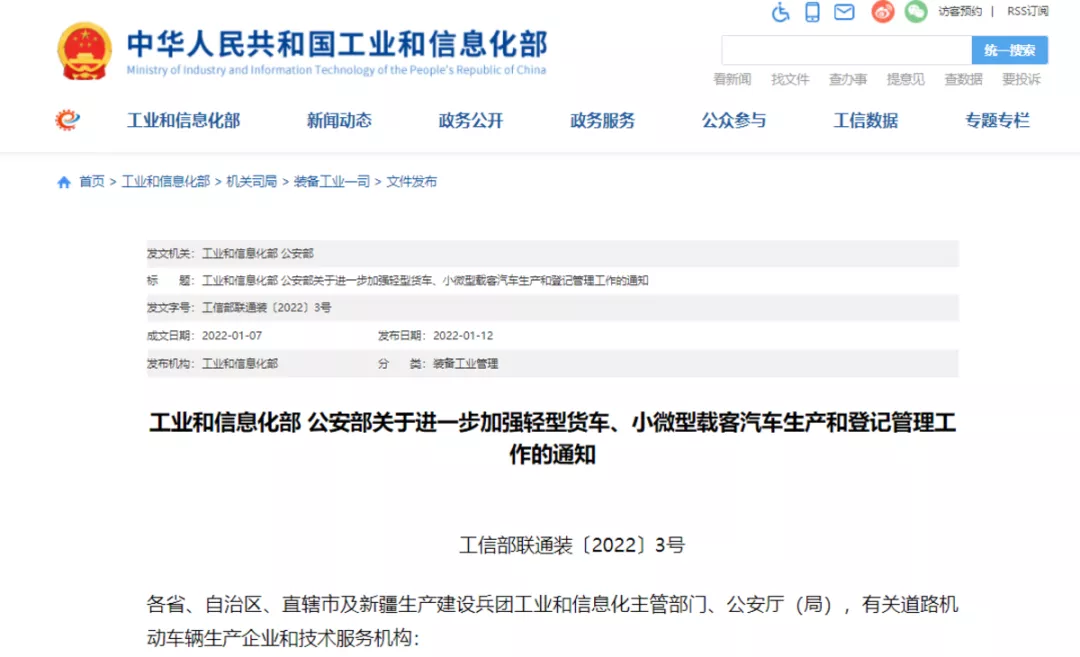Click the home icon in breadcrumb
Image resolution: width=1080 pixels, height=657 pixels.
pos(64,182)
